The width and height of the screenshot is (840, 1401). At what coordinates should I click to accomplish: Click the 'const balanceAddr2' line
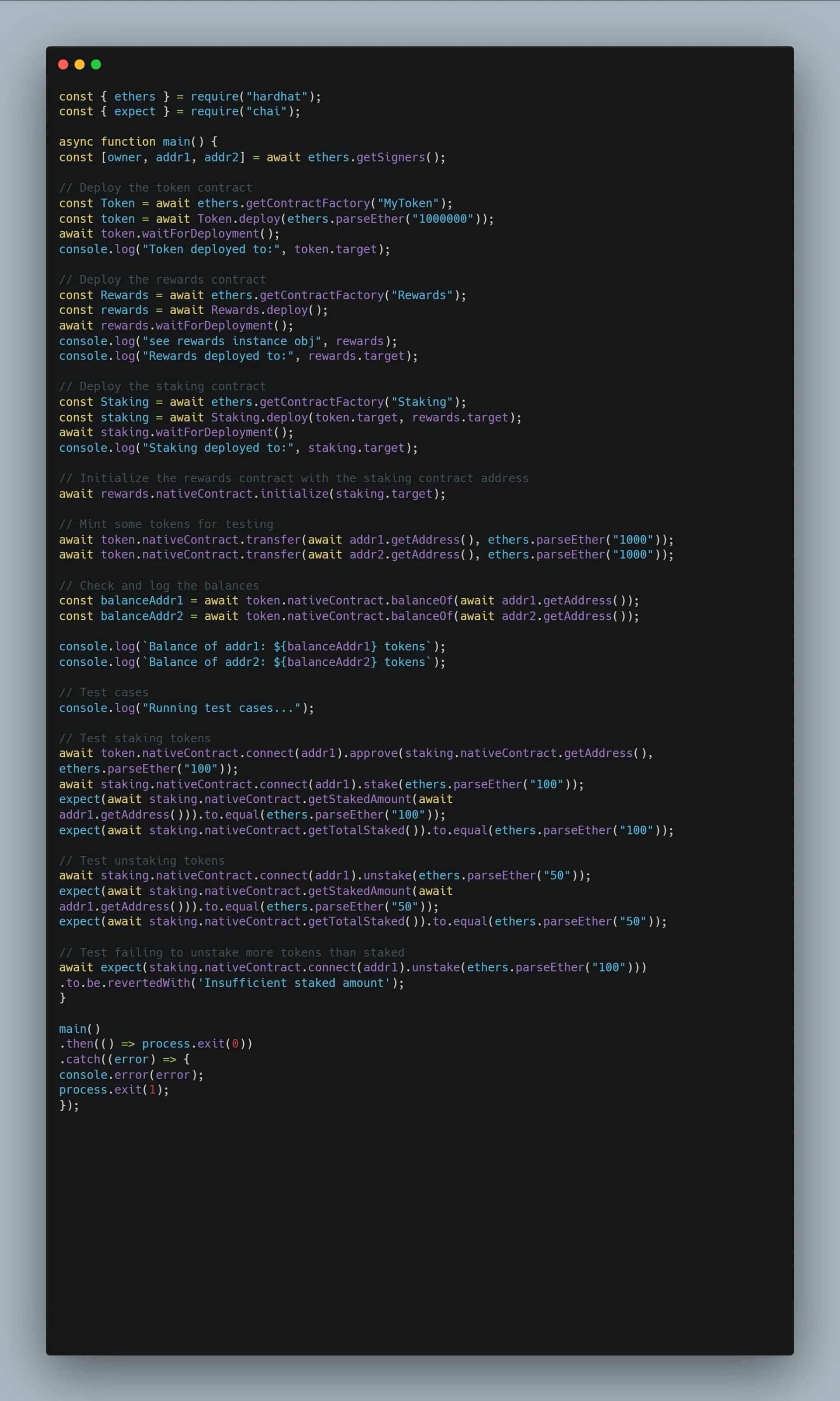coord(349,616)
